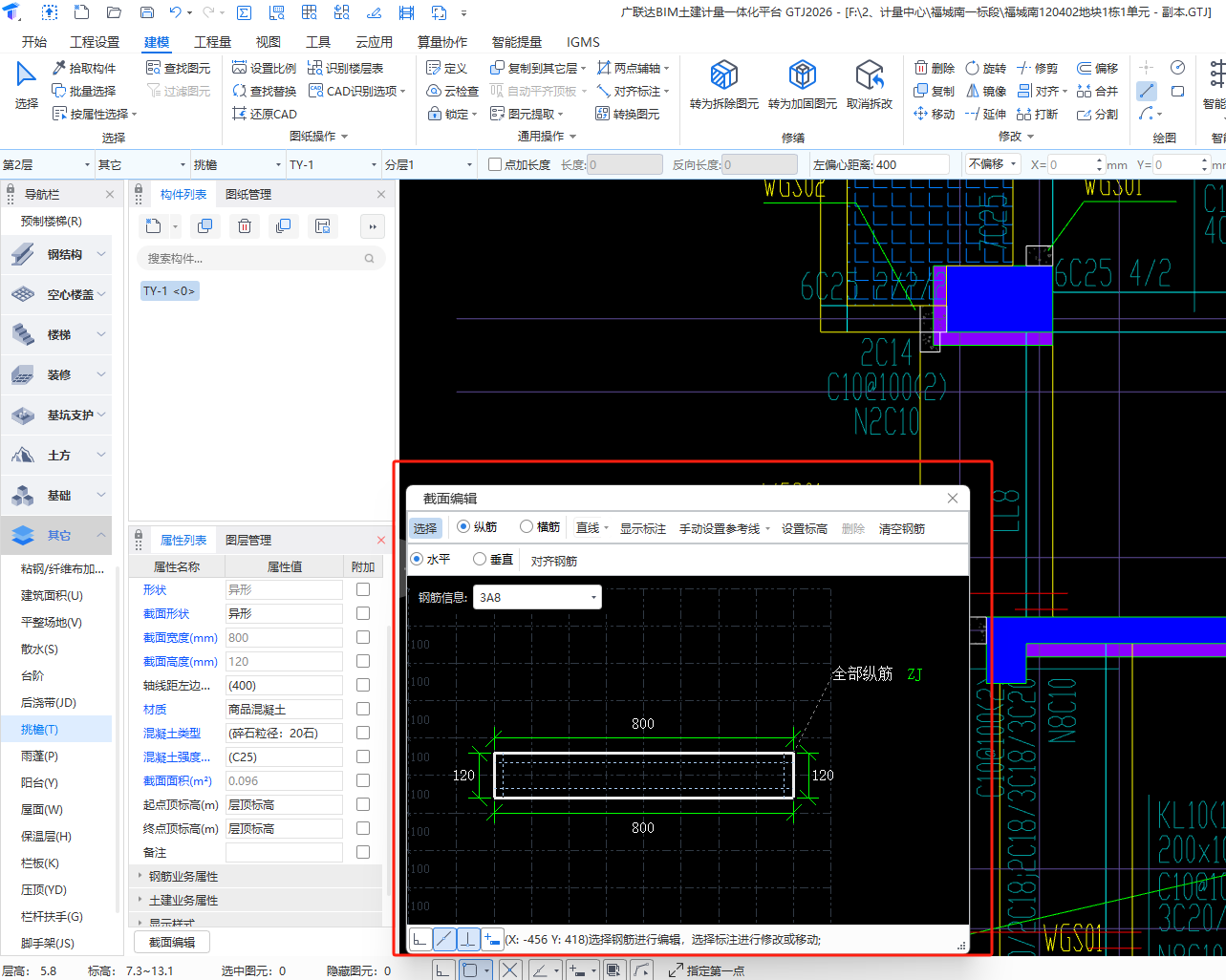Click the 云检查 tool
Viewport: 1226px width, 980px height.
(452, 91)
